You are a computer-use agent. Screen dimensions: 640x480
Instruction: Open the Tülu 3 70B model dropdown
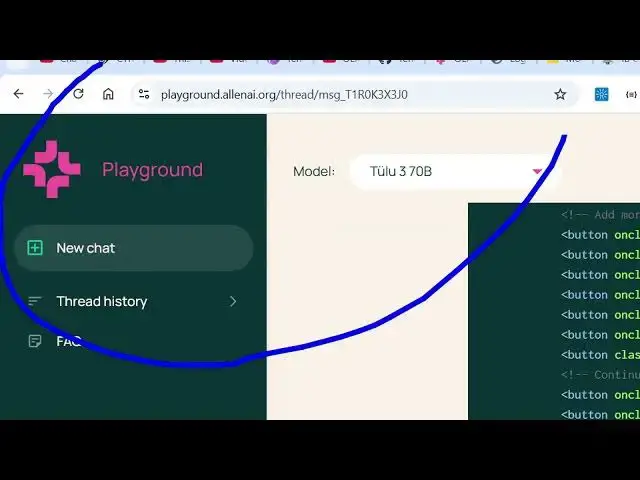tap(455, 171)
